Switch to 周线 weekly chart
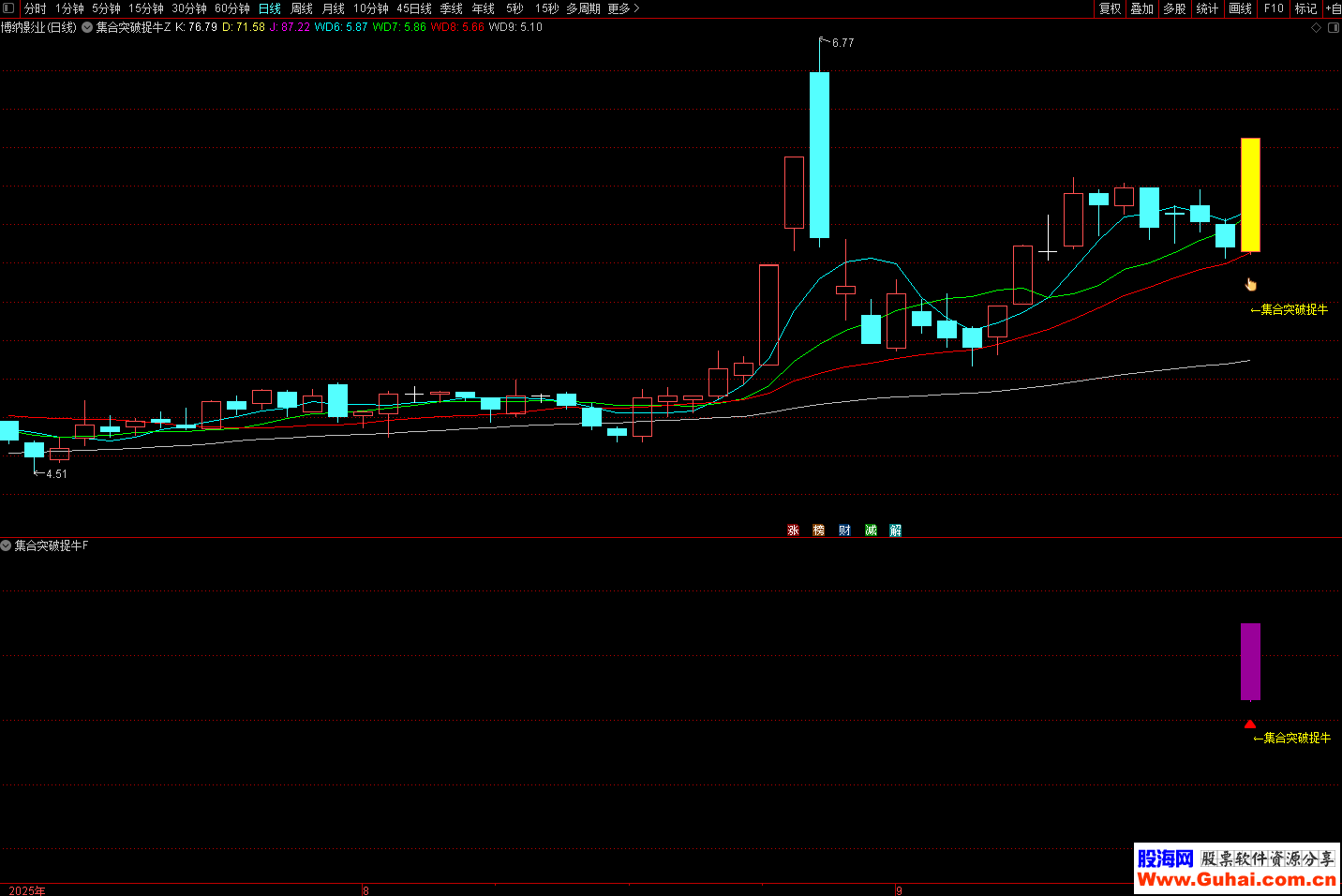This screenshot has height=896, width=1342. click(x=302, y=8)
